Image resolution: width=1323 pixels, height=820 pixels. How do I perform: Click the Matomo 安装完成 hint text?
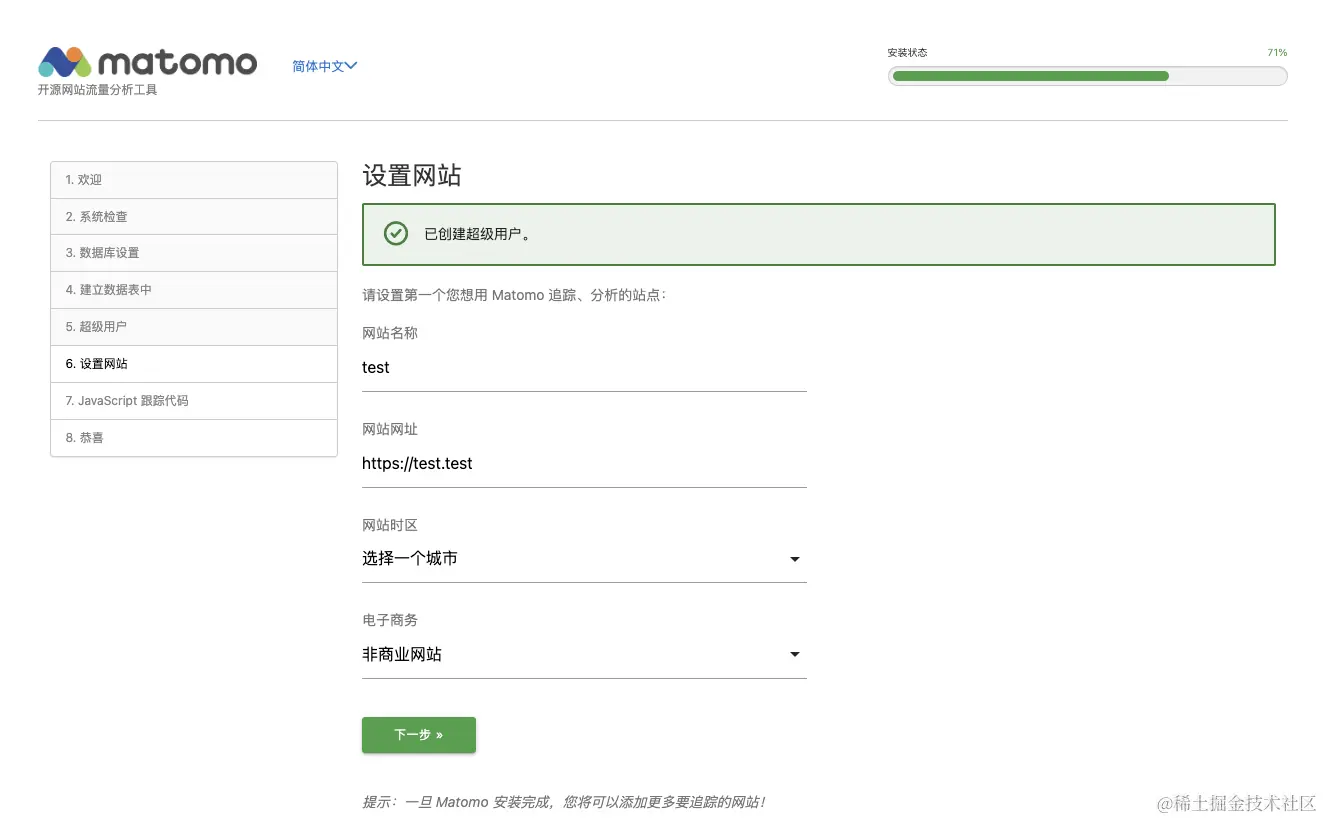coord(564,802)
